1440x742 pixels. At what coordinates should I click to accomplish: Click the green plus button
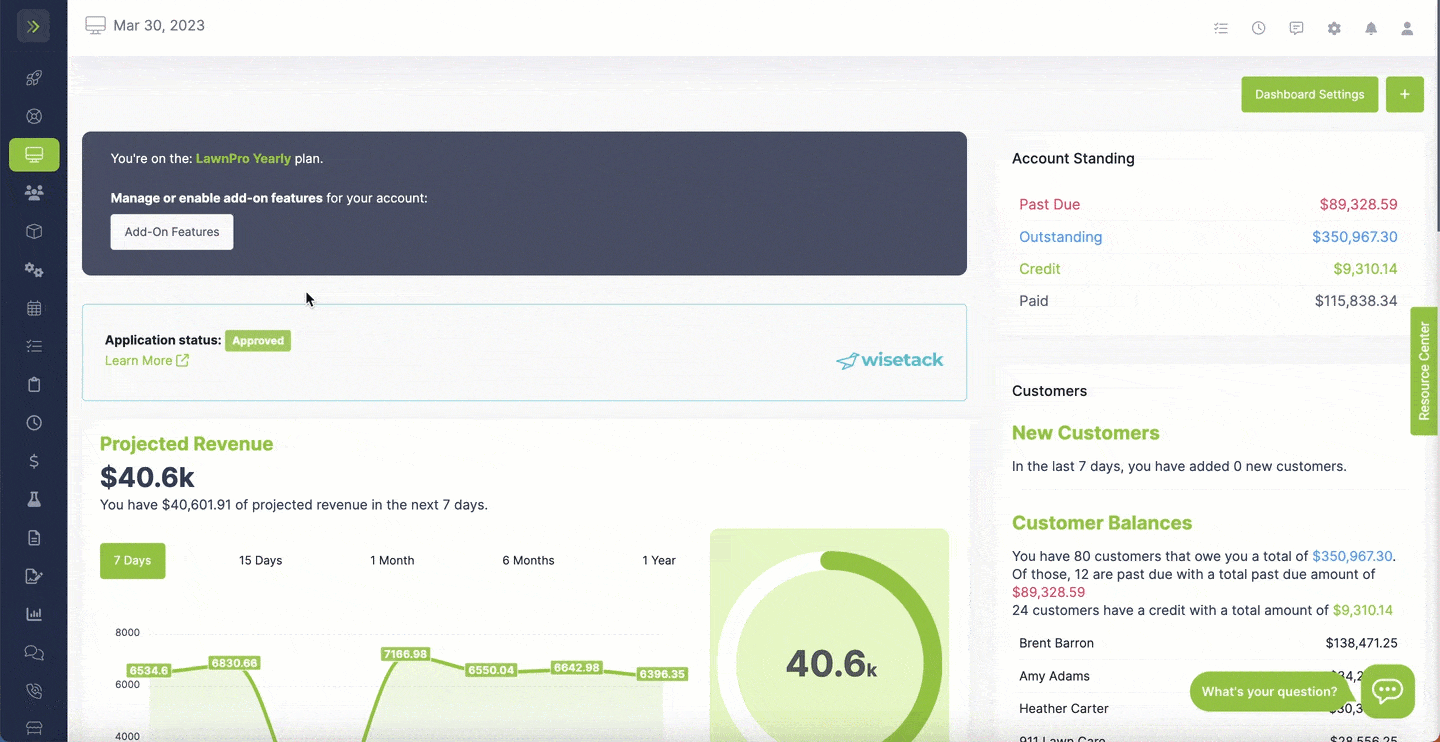(x=1405, y=94)
